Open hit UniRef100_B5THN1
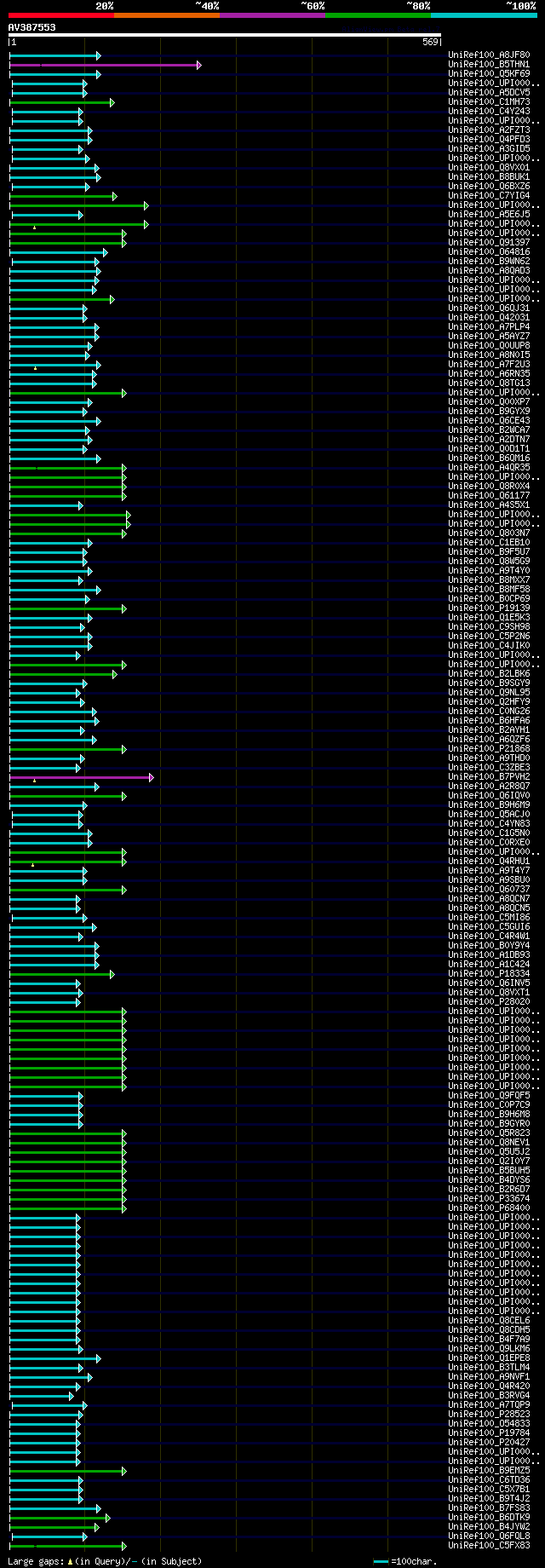This screenshot has height=1568, width=545. point(489,65)
